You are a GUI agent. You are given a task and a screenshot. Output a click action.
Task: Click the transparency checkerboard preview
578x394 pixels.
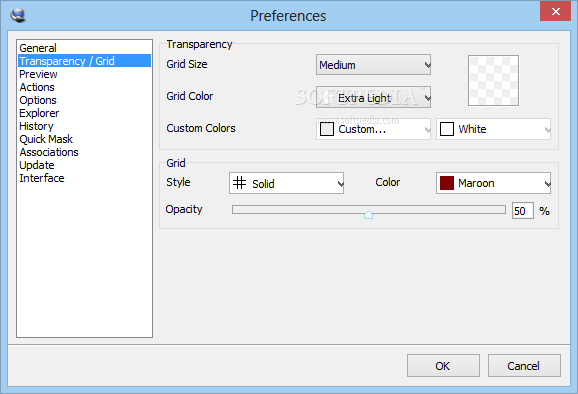coord(494,81)
